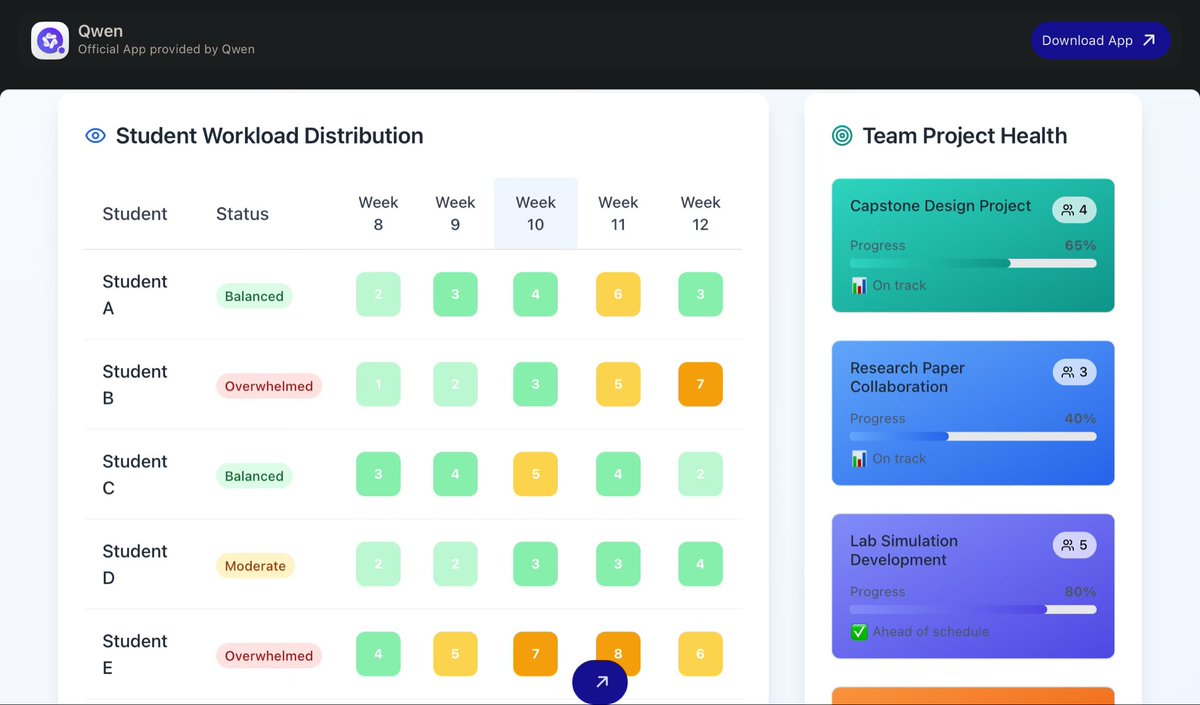The height and width of the screenshot is (705, 1200).
Task: Click the eye icon beside Student Workload Distribution
Action: (x=95, y=136)
